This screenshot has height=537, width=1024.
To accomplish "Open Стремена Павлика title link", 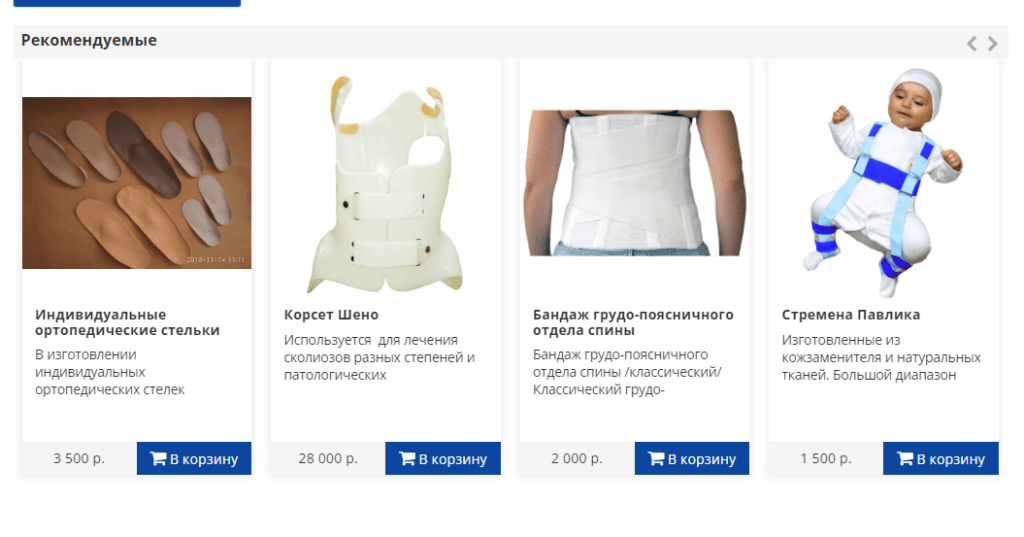I will pos(851,315).
